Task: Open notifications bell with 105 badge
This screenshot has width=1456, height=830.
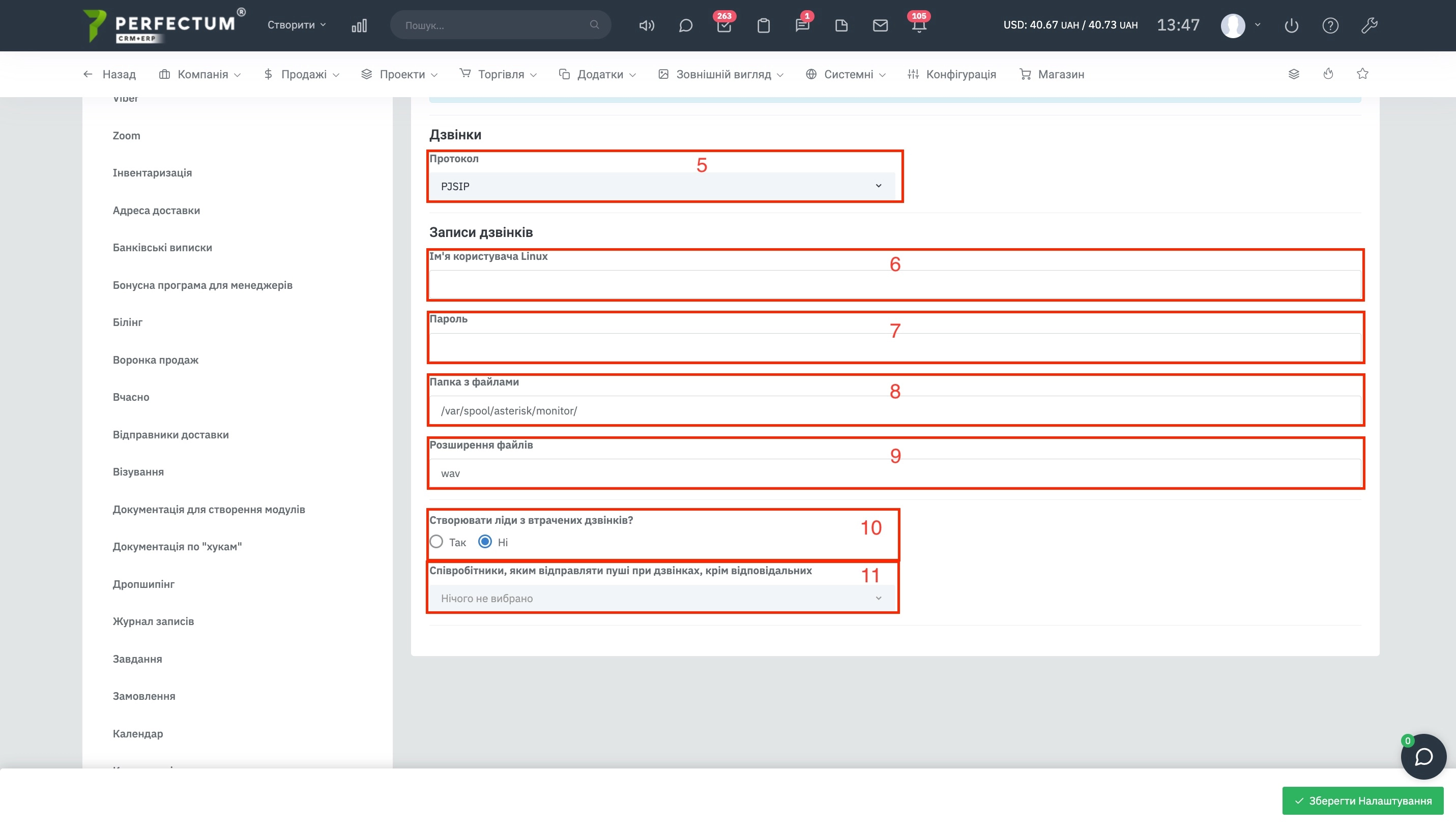Action: point(918,24)
